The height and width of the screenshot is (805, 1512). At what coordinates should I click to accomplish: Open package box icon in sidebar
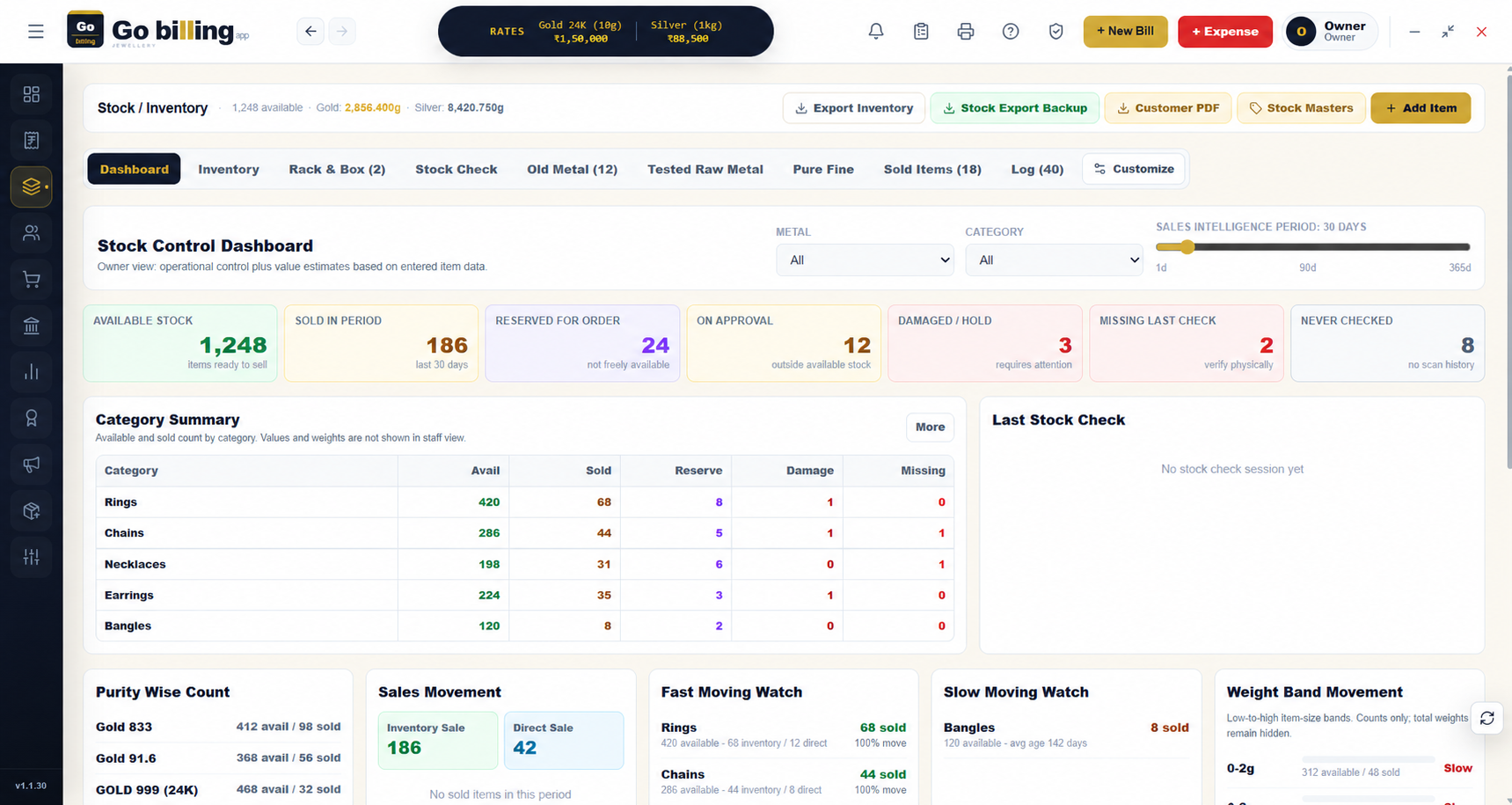click(32, 511)
